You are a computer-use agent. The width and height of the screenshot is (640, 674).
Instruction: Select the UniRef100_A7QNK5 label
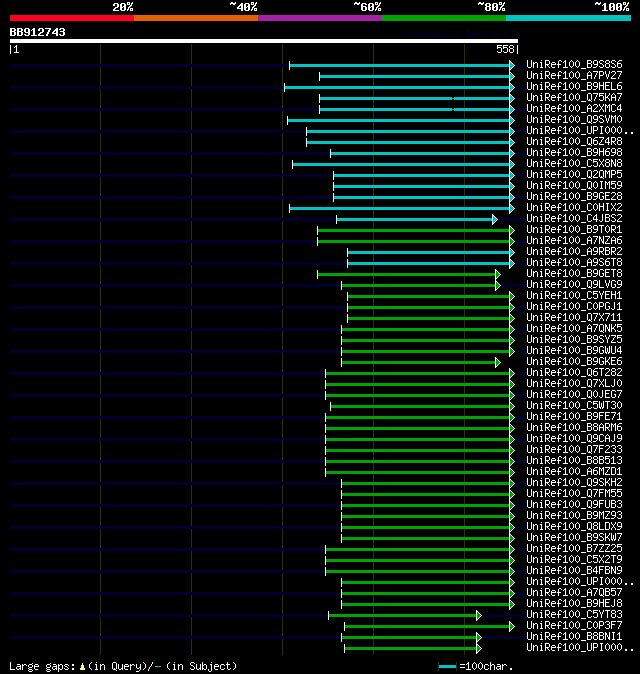574,329
